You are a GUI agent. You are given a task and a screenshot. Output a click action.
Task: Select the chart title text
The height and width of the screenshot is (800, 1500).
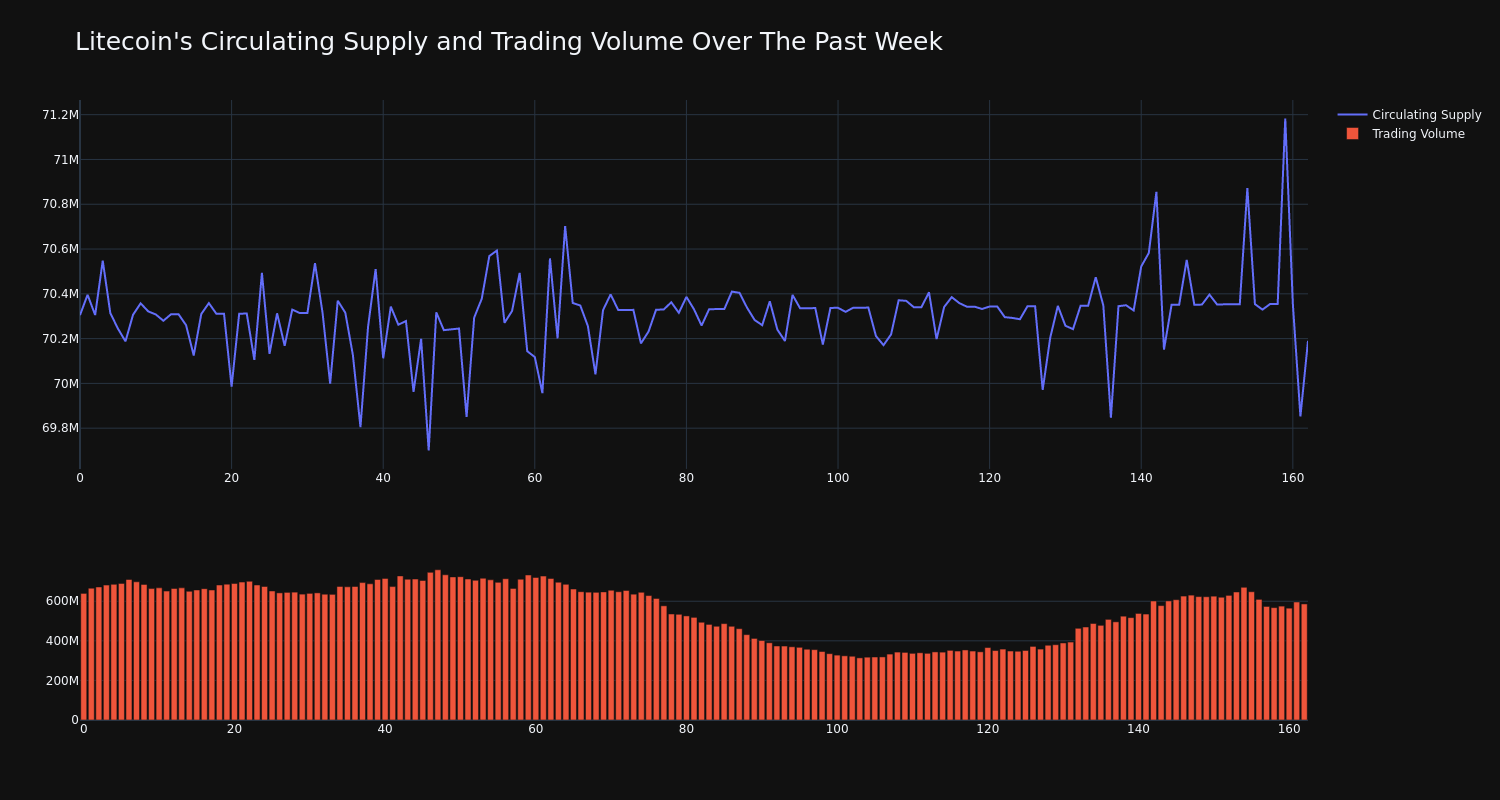pyautogui.click(x=508, y=42)
